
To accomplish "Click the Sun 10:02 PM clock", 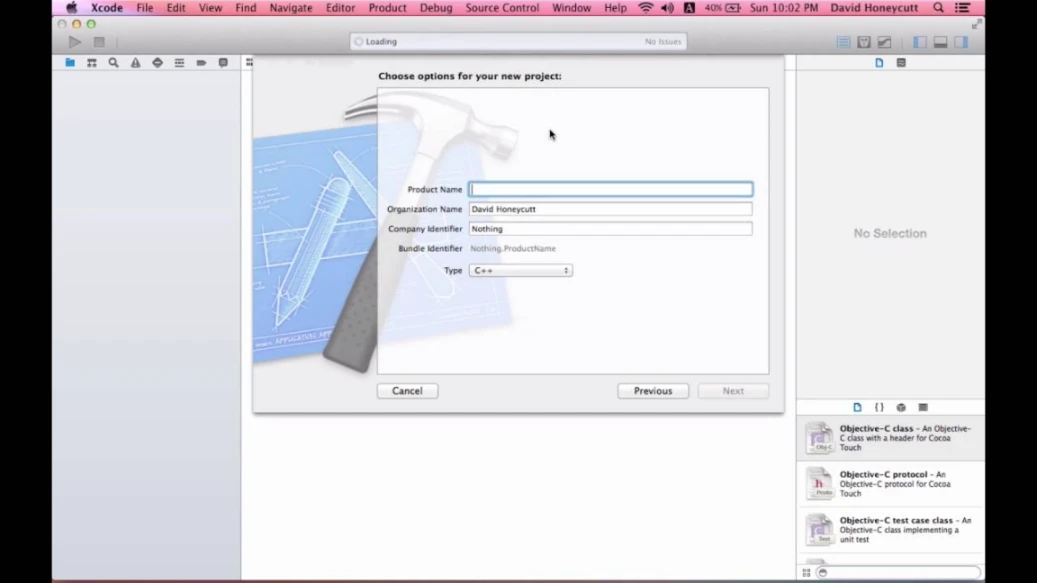I will pos(784,8).
